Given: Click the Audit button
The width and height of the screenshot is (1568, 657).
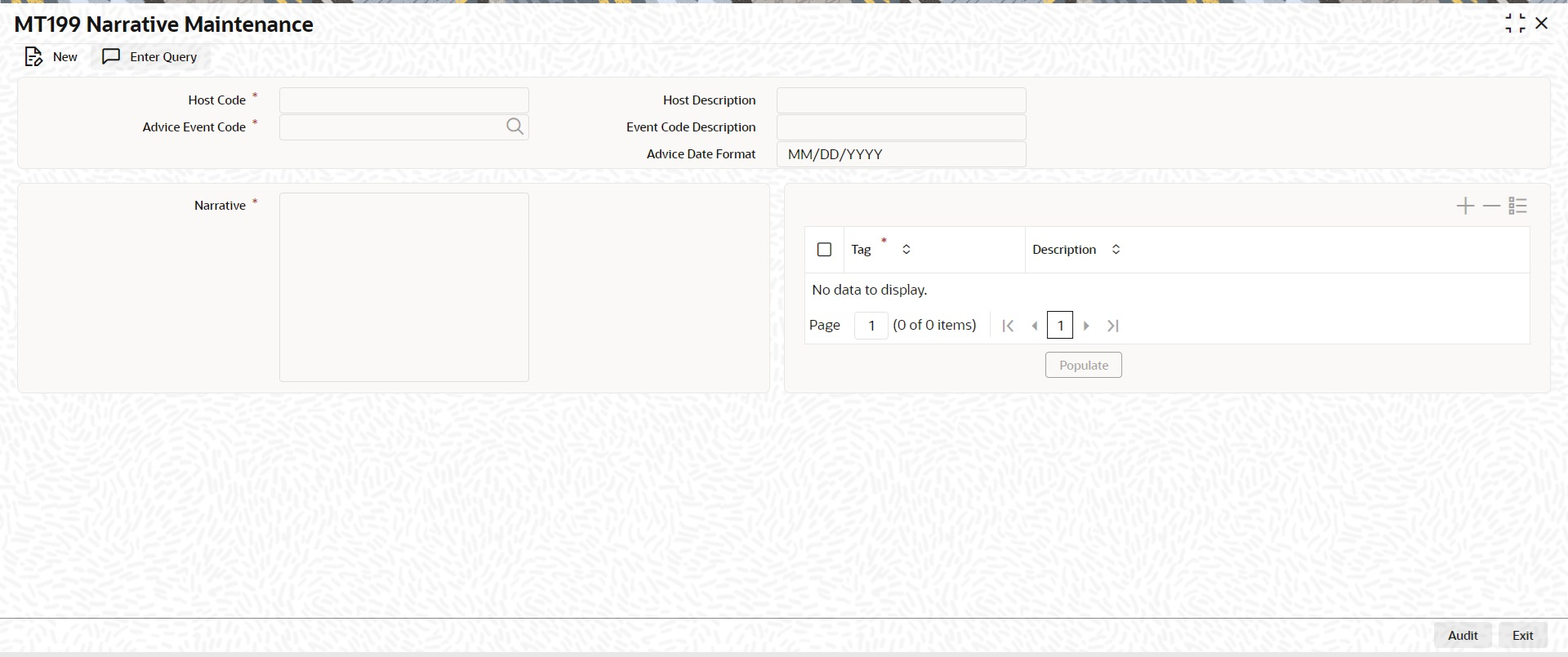Looking at the screenshot, I should pos(1463,635).
